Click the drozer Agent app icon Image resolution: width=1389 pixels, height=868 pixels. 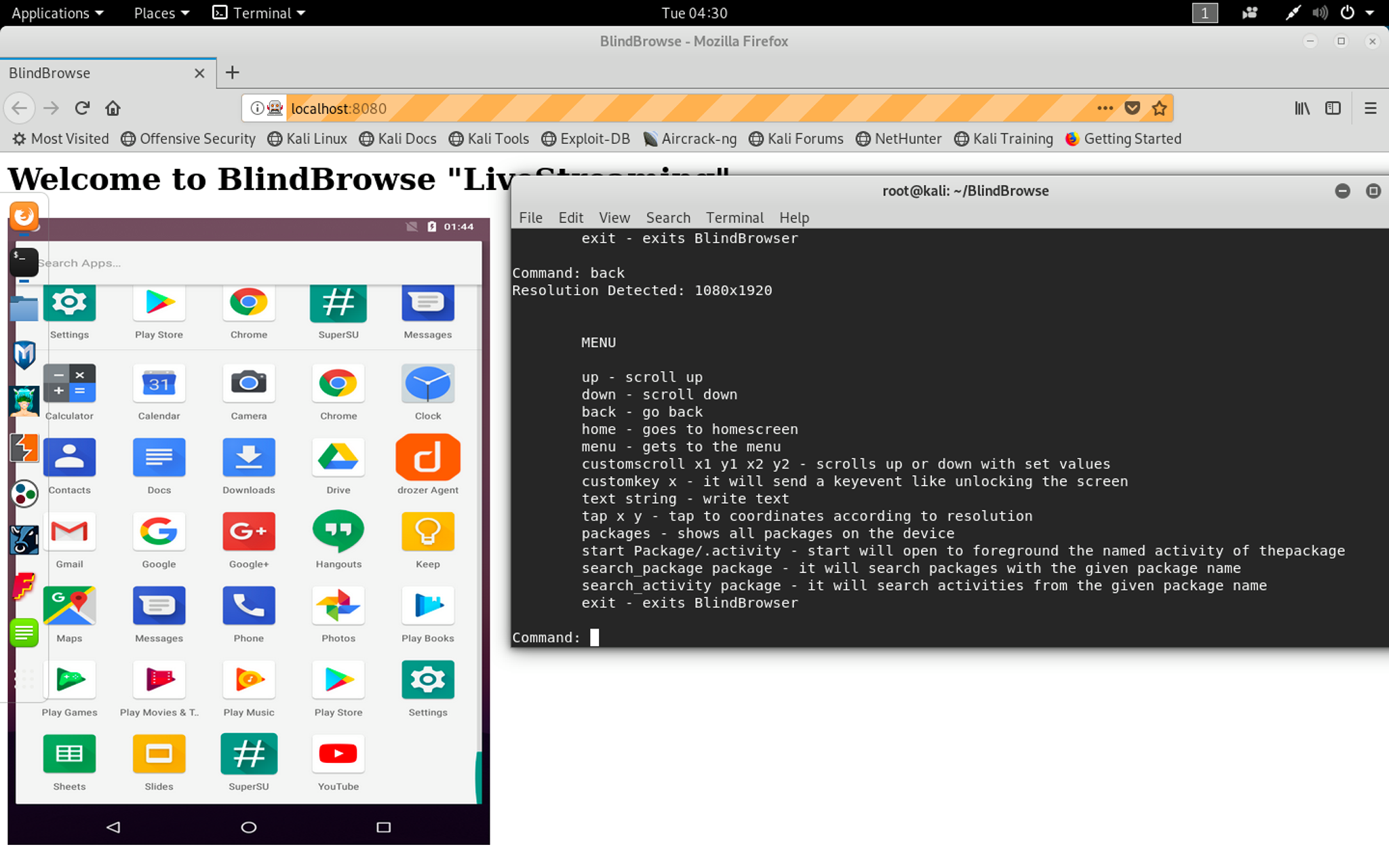[427, 458]
